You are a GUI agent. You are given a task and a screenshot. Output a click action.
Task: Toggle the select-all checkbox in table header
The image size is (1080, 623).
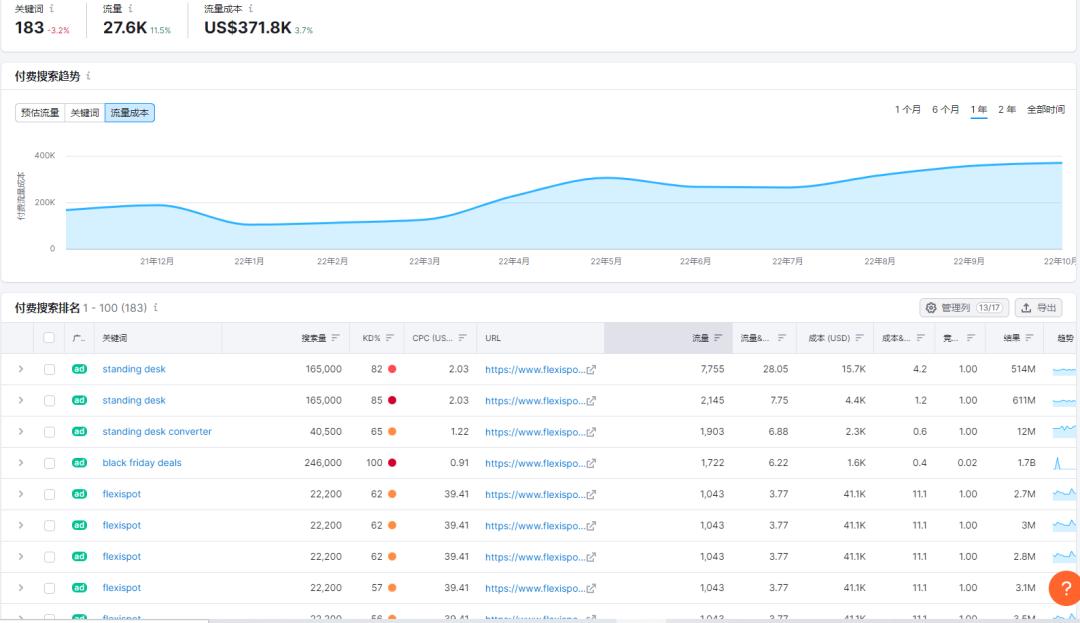tap(49, 338)
